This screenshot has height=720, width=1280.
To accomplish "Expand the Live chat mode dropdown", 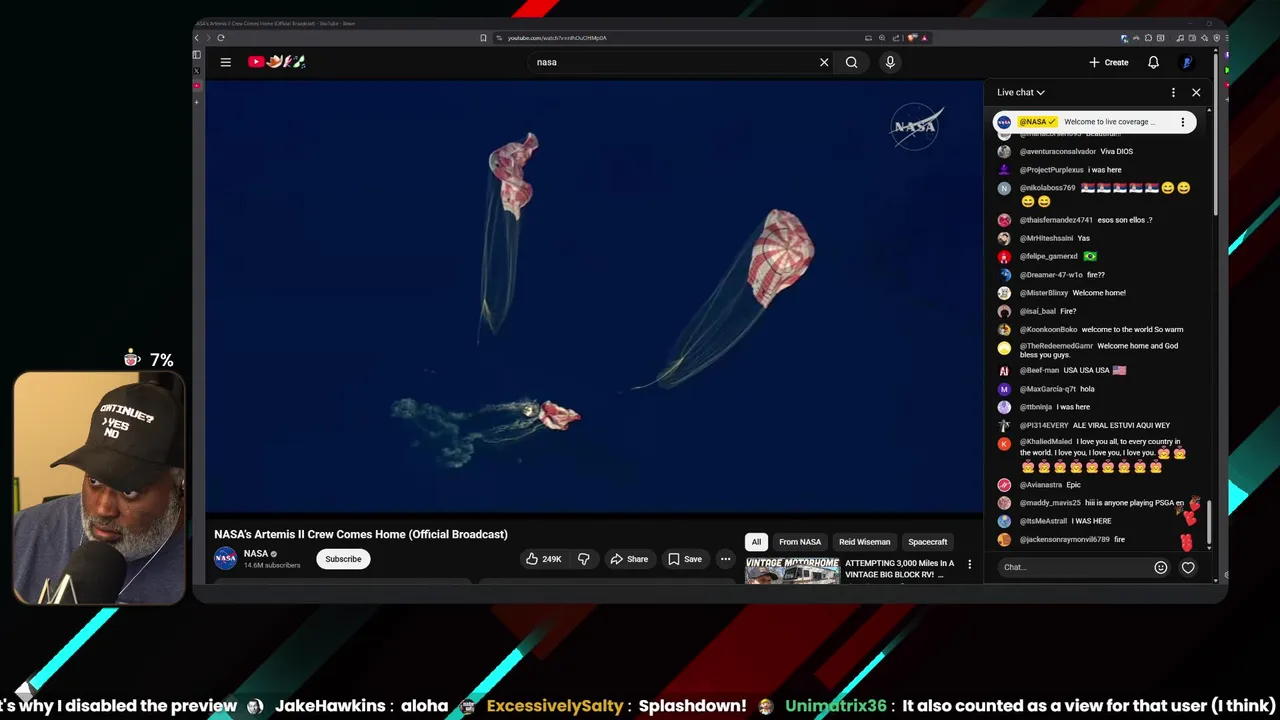I will tap(1021, 92).
